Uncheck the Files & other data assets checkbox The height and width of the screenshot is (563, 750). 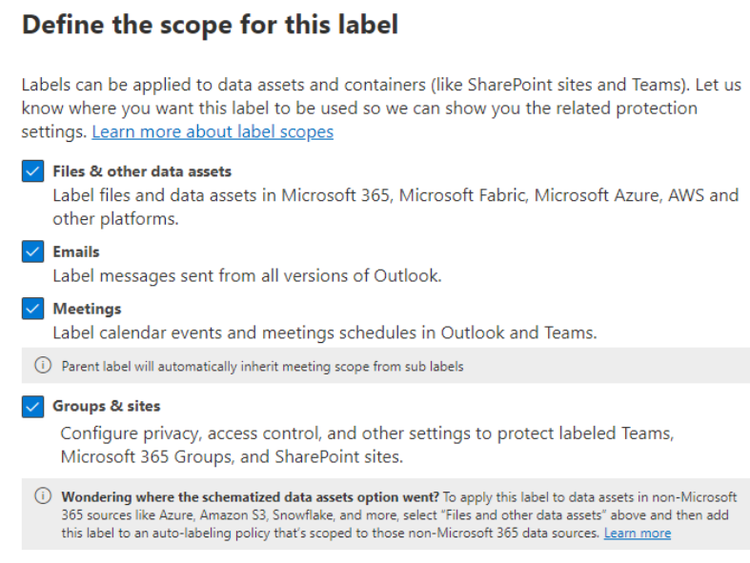click(x=33, y=172)
